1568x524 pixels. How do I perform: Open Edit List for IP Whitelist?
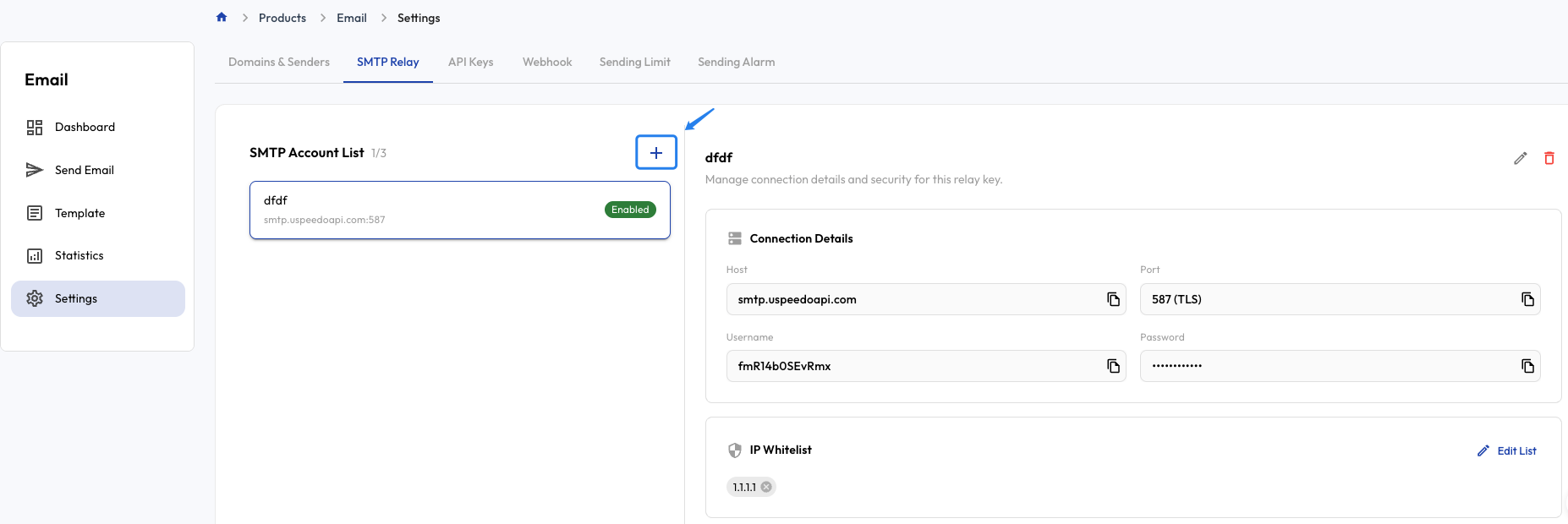pos(1507,450)
